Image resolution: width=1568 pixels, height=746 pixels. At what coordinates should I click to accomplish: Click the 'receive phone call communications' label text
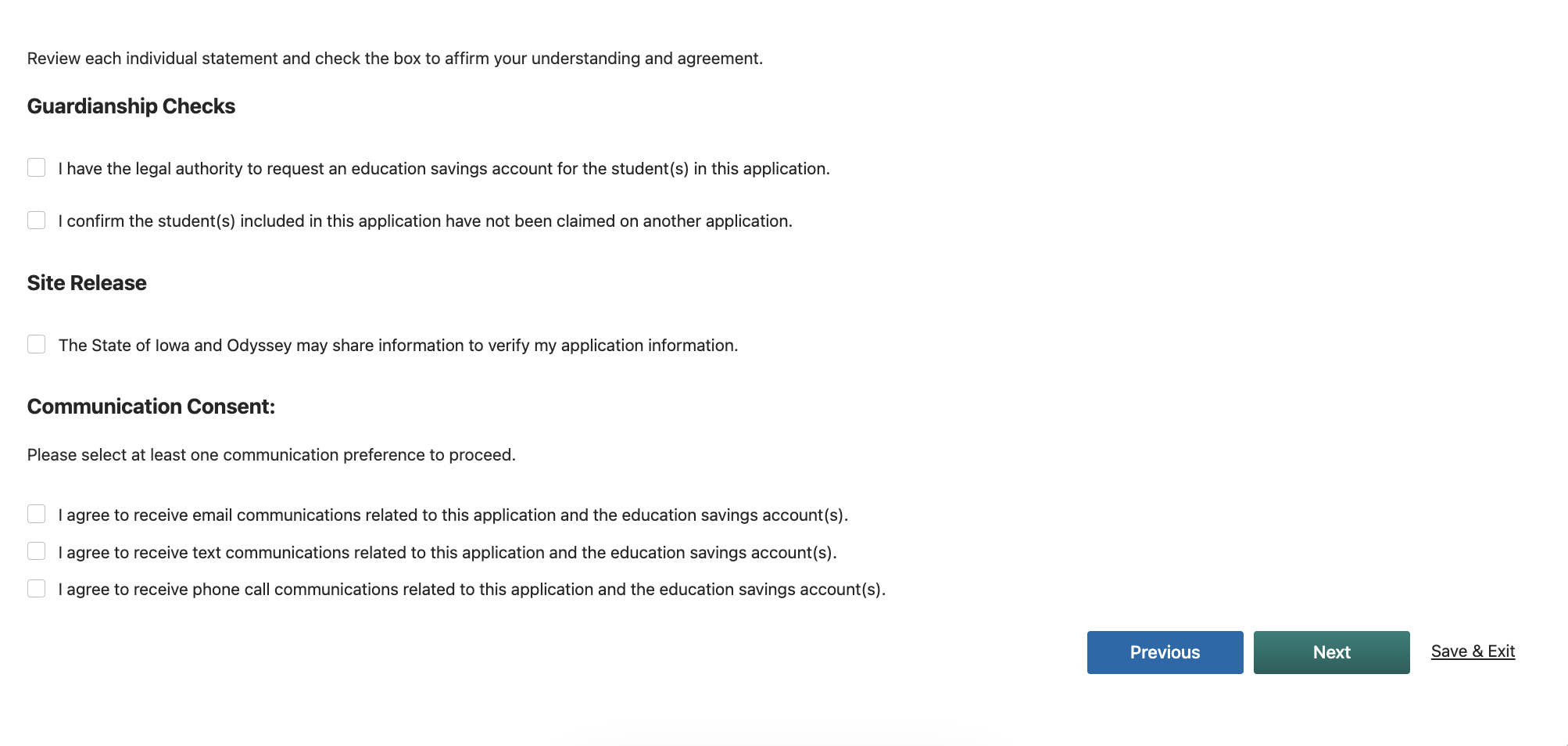[x=472, y=590]
